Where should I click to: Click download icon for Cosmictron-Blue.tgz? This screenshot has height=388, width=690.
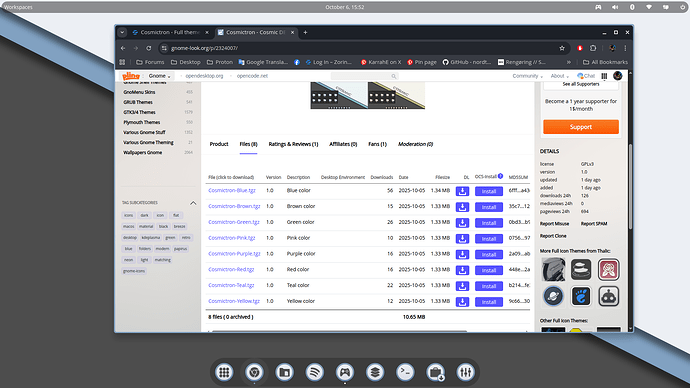pyautogui.click(x=462, y=191)
